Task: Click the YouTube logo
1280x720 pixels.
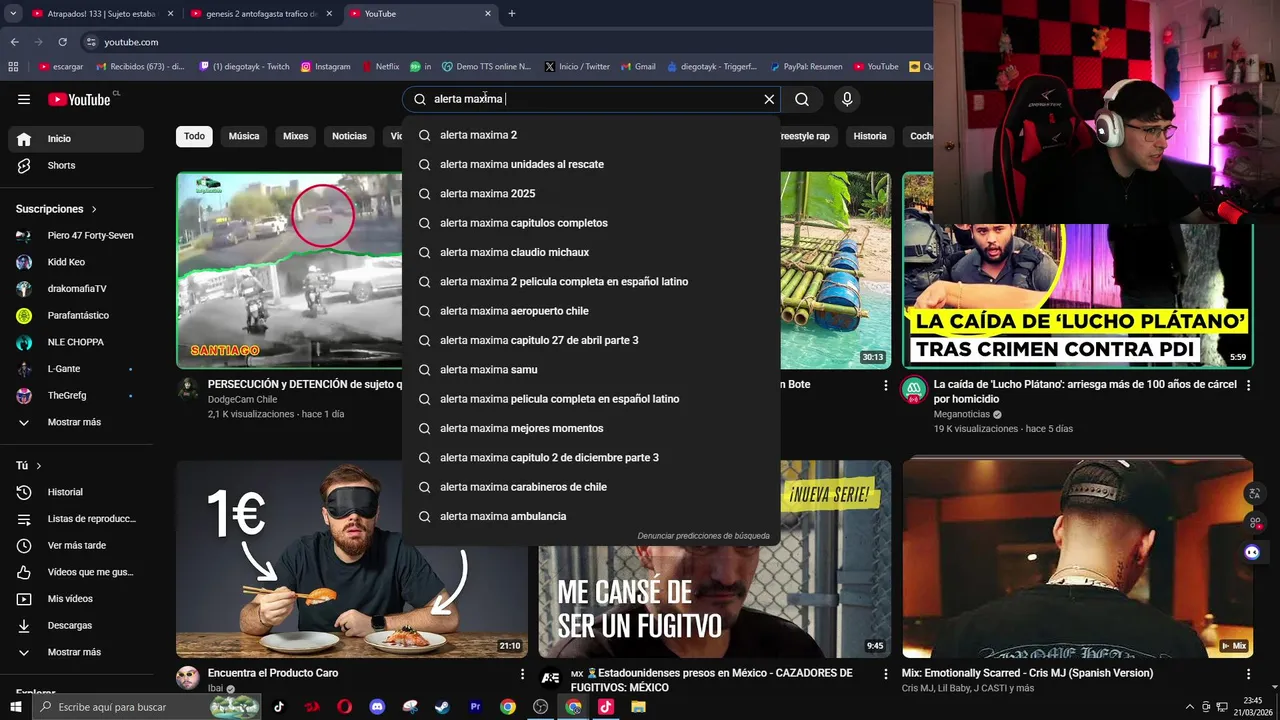Action: click(x=80, y=99)
